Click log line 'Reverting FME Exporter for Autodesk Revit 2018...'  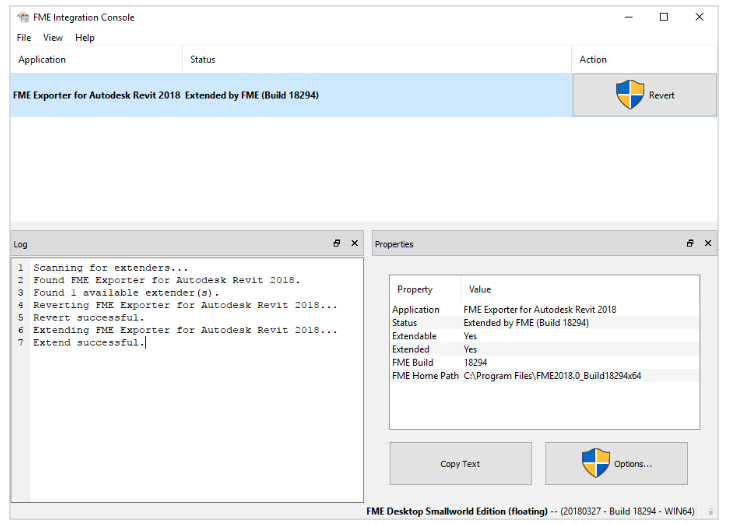[x=185, y=305]
